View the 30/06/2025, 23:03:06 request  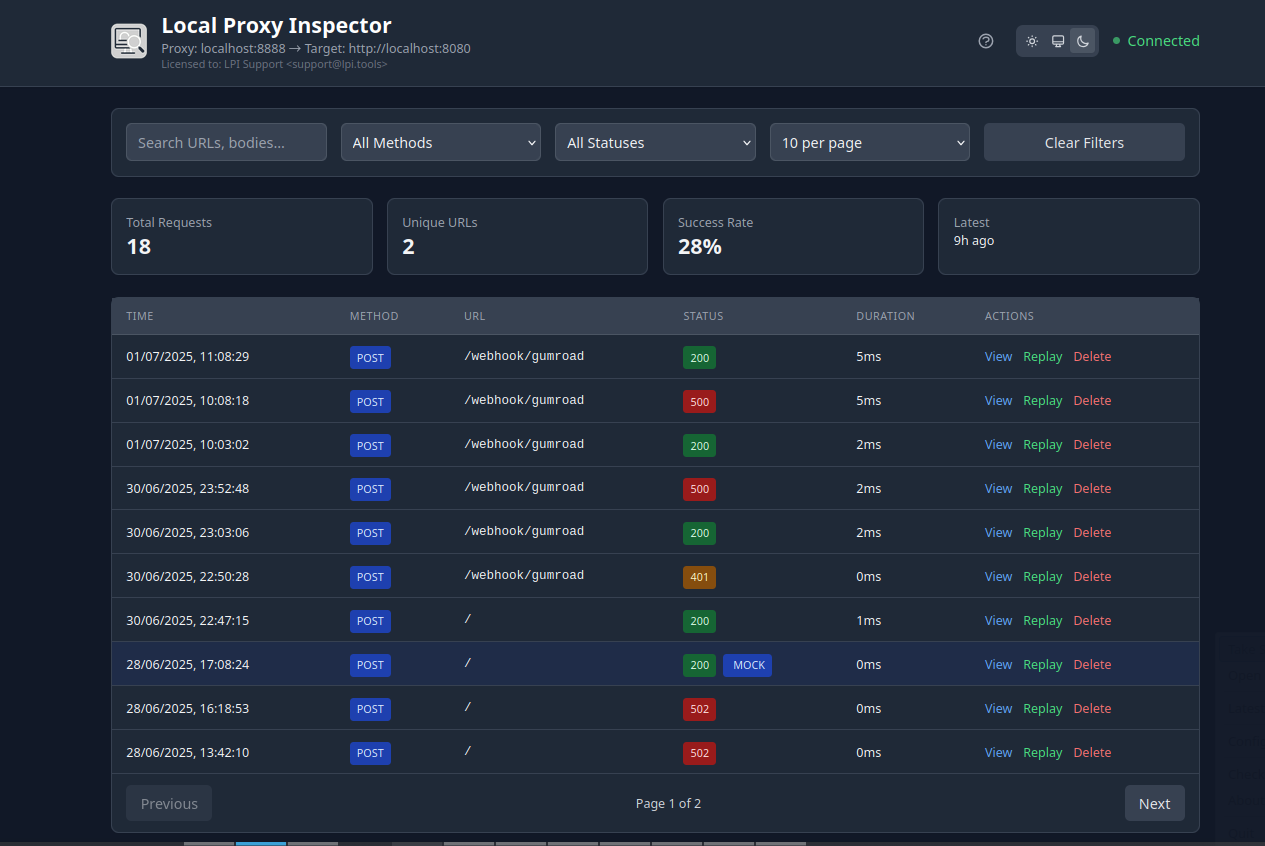pyautogui.click(x=998, y=532)
